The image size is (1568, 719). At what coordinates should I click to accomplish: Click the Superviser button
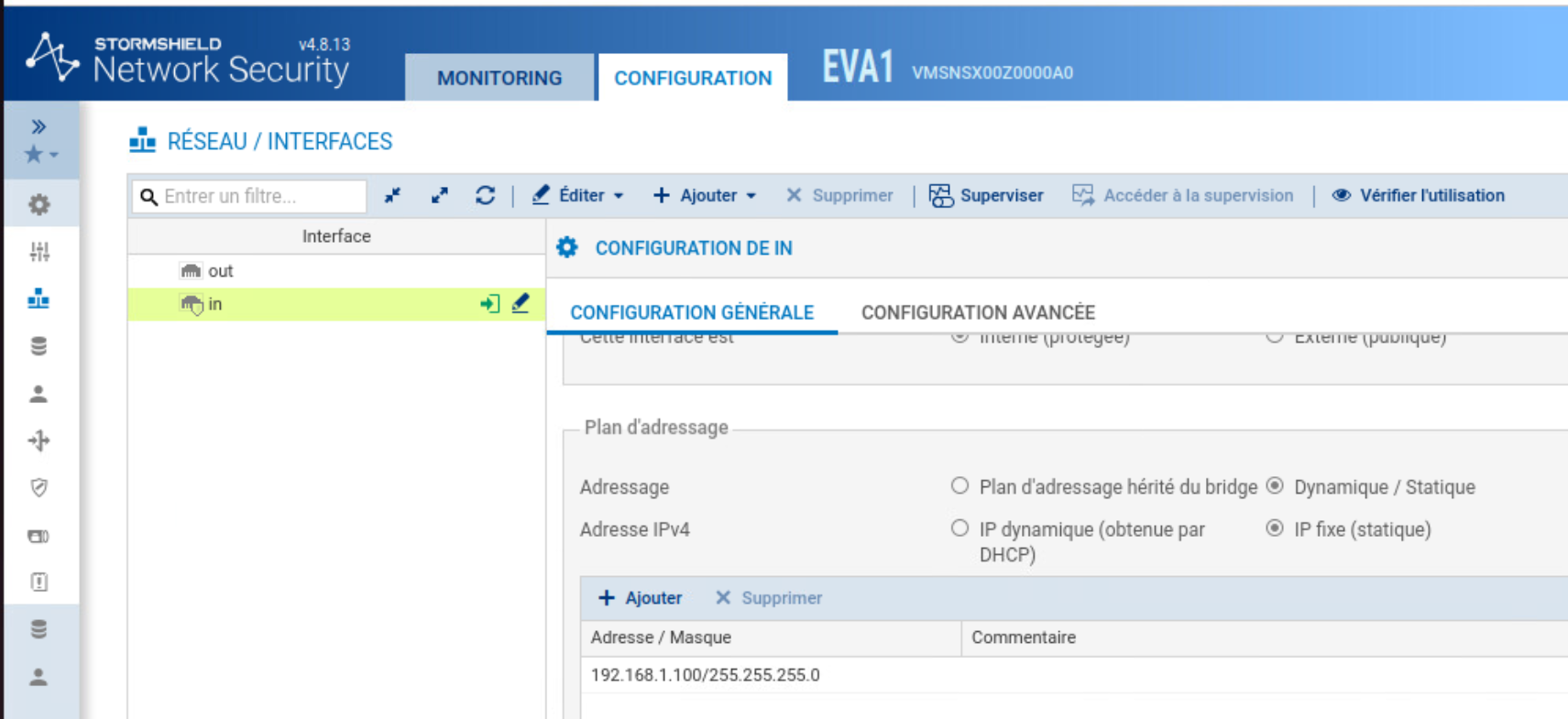click(x=986, y=195)
